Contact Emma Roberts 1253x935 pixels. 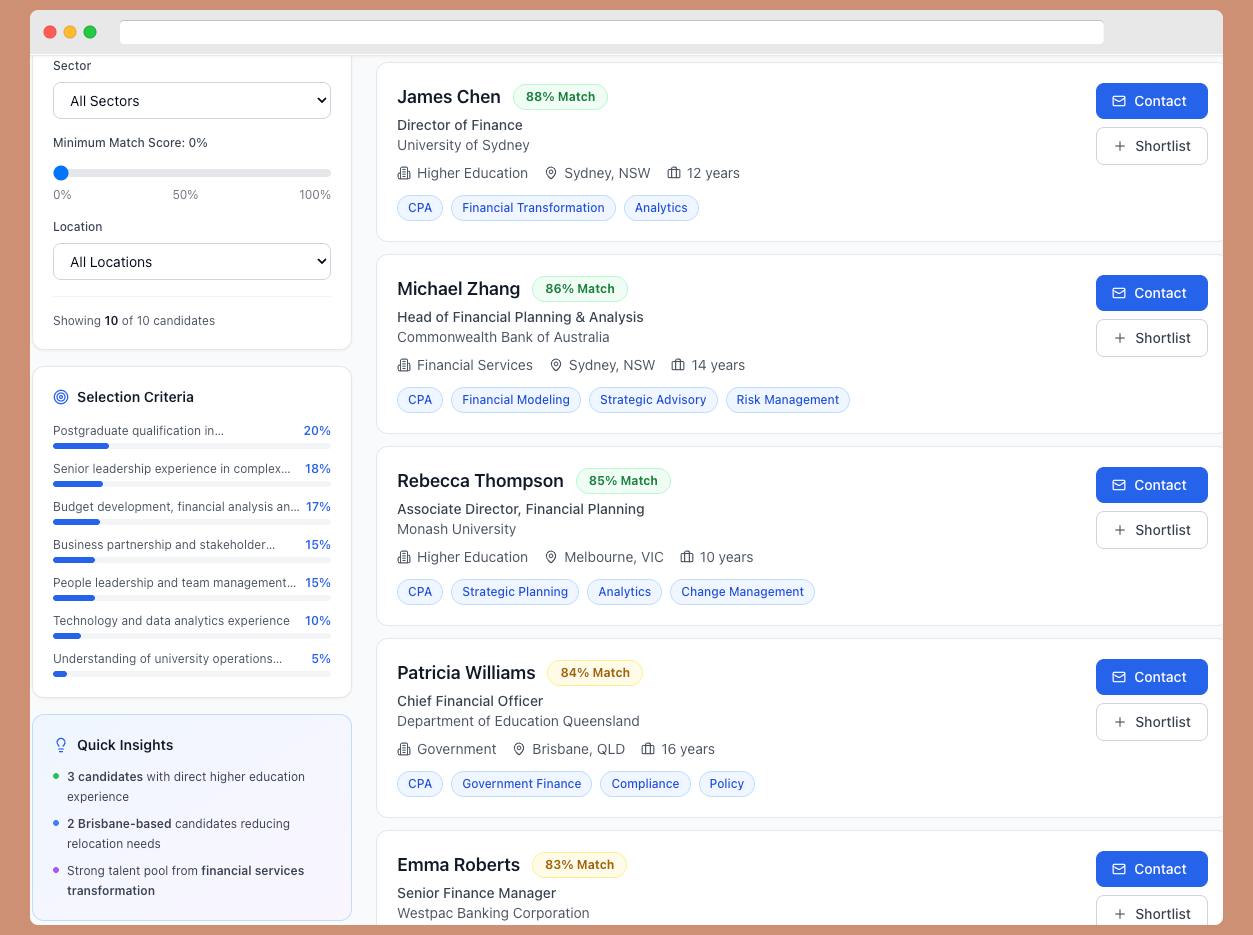tap(1151, 869)
